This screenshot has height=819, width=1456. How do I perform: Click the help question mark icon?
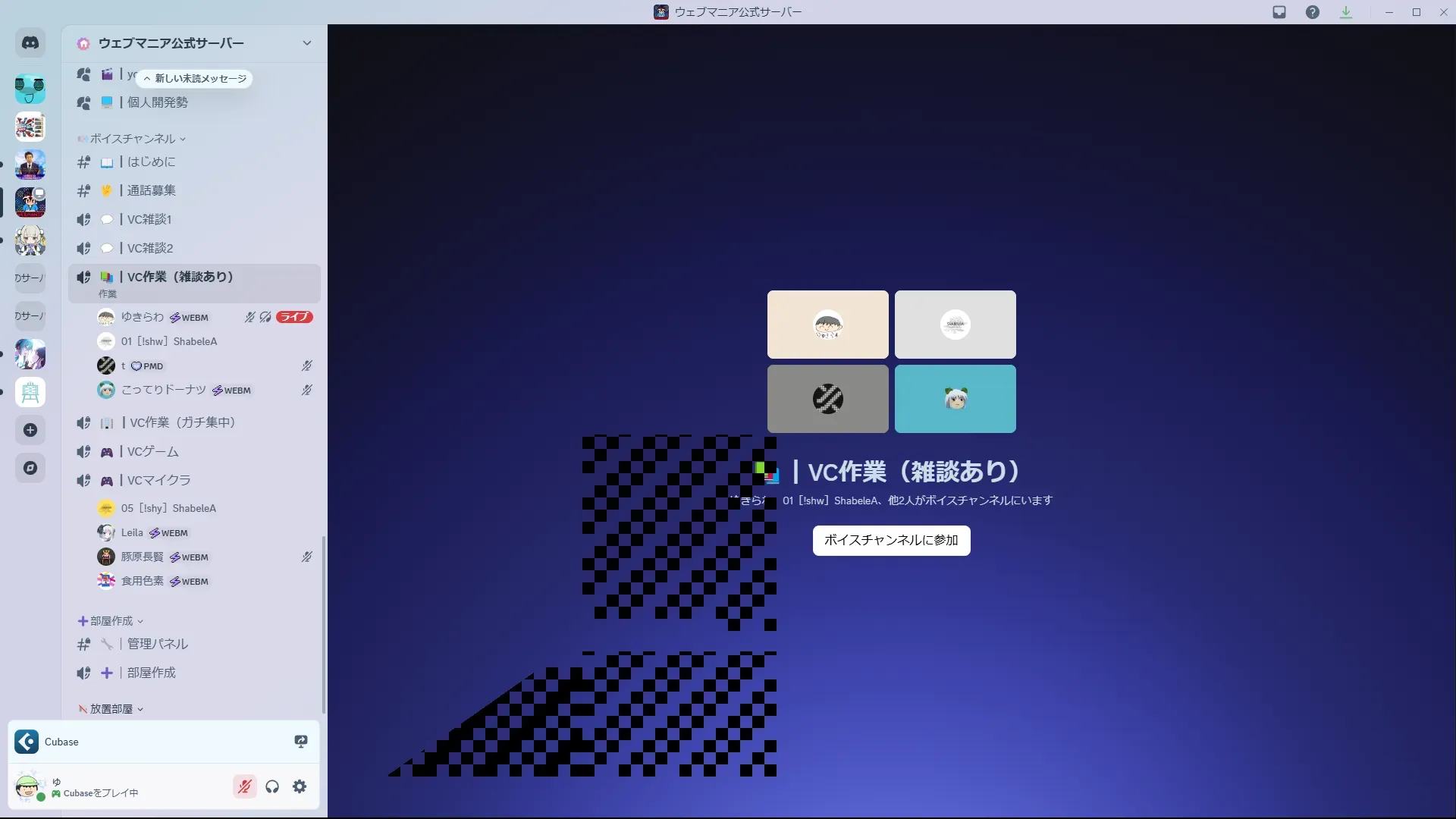point(1313,12)
